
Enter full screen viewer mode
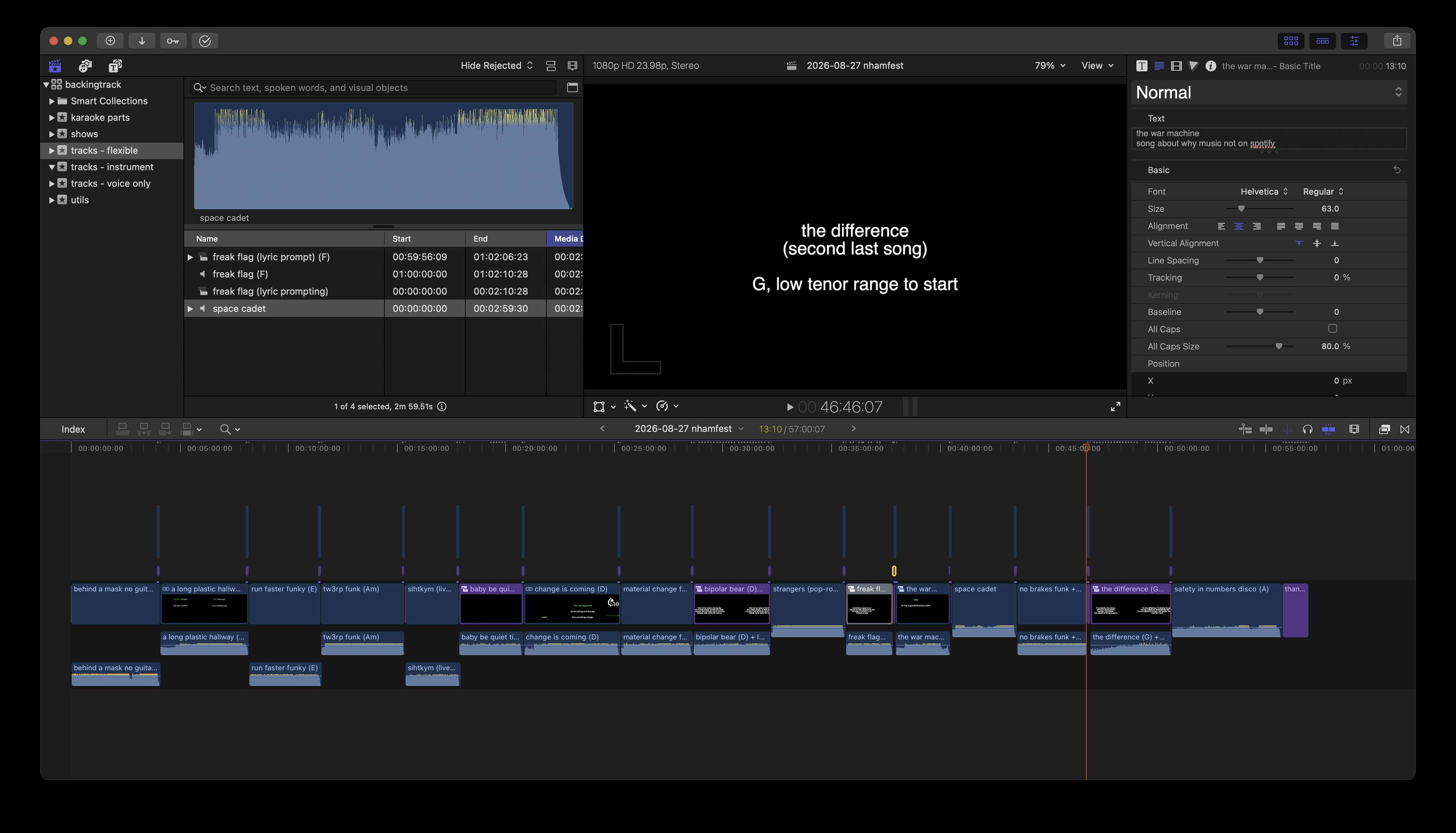(1115, 407)
